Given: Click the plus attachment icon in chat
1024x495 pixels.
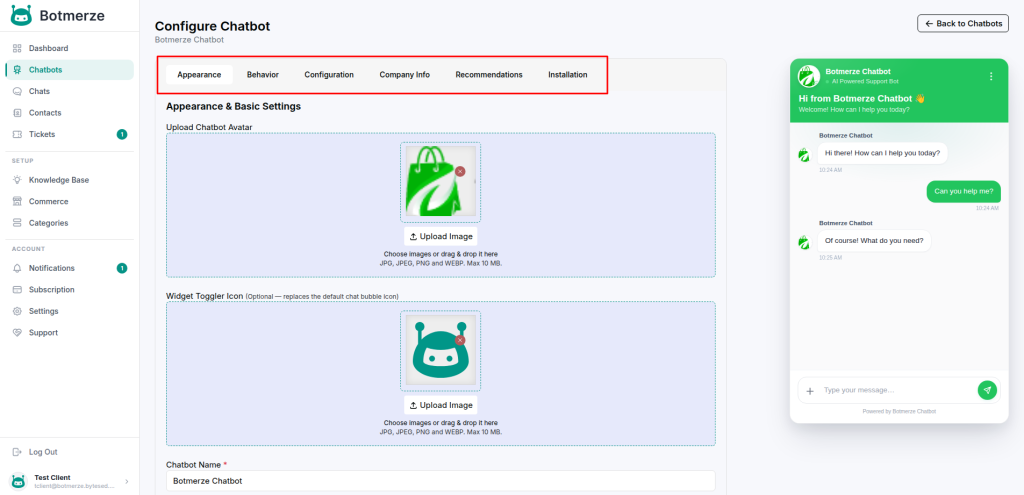Looking at the screenshot, I should (x=810, y=390).
